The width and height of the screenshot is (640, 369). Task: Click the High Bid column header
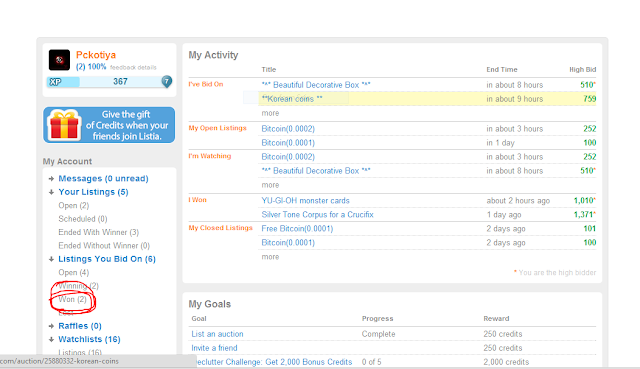point(583,69)
